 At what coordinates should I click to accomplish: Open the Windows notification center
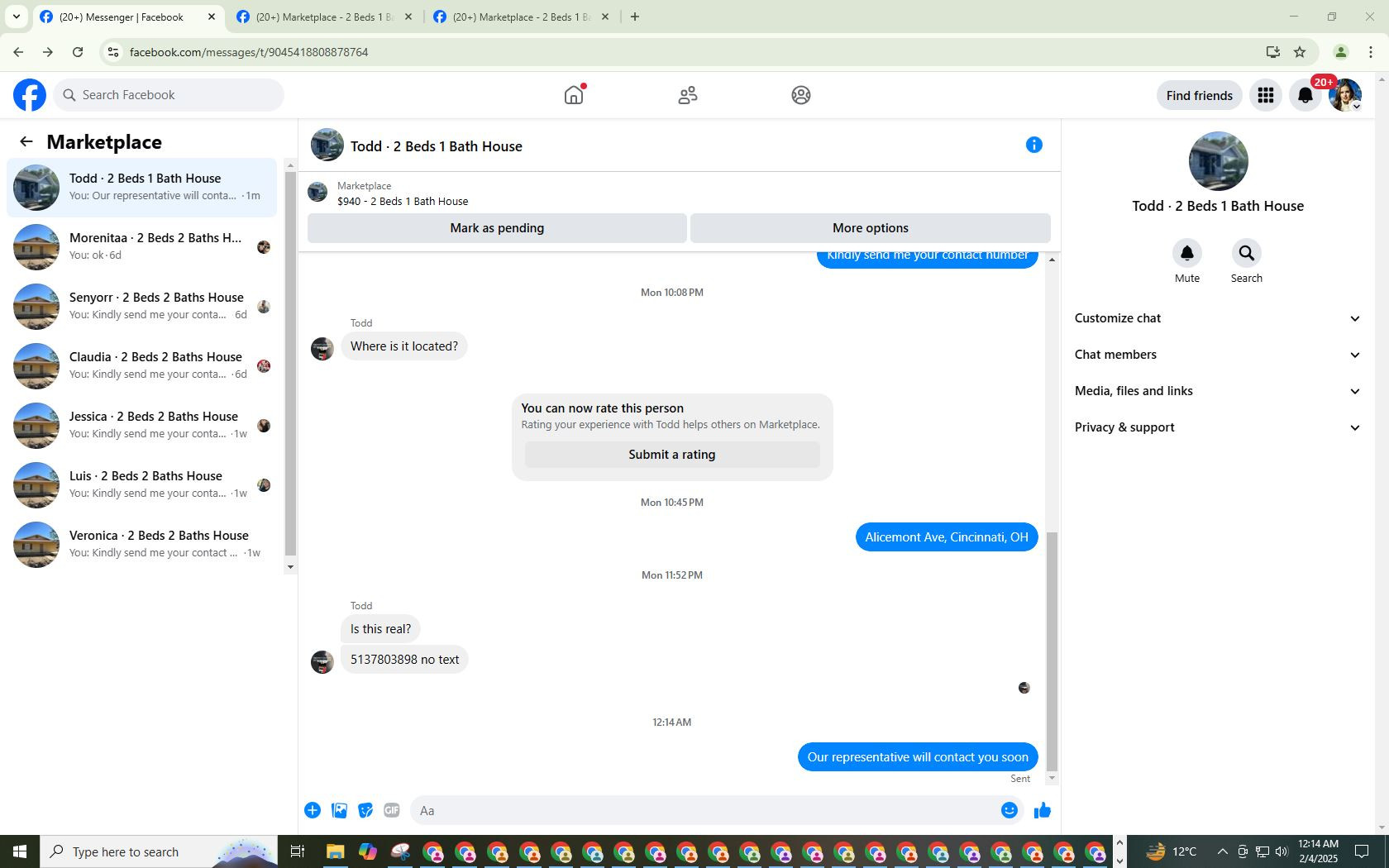(x=1362, y=851)
